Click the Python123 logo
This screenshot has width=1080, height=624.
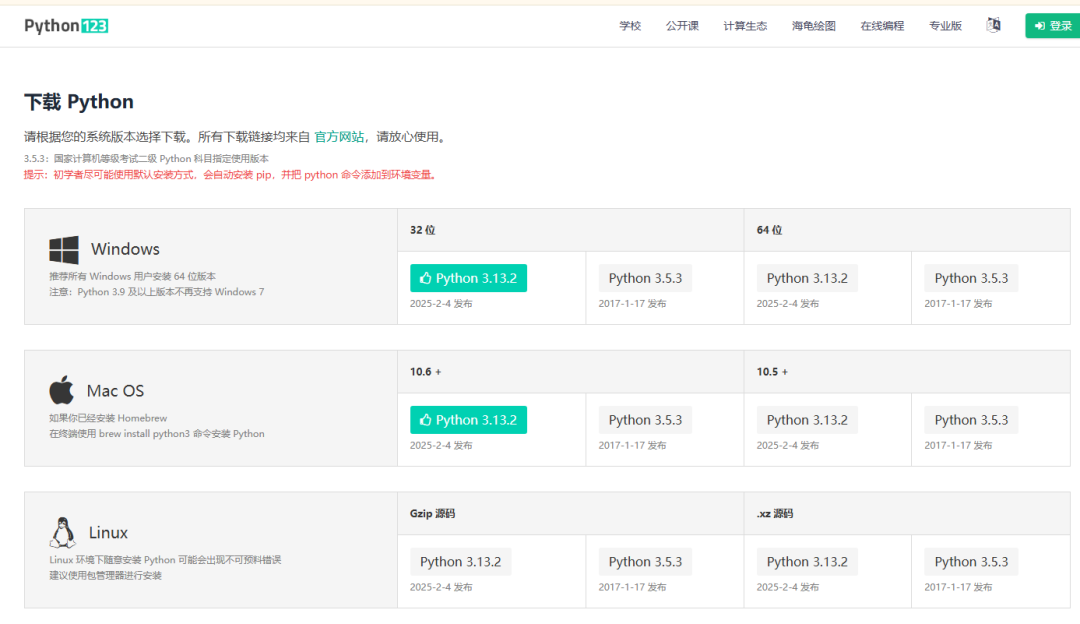click(x=66, y=25)
